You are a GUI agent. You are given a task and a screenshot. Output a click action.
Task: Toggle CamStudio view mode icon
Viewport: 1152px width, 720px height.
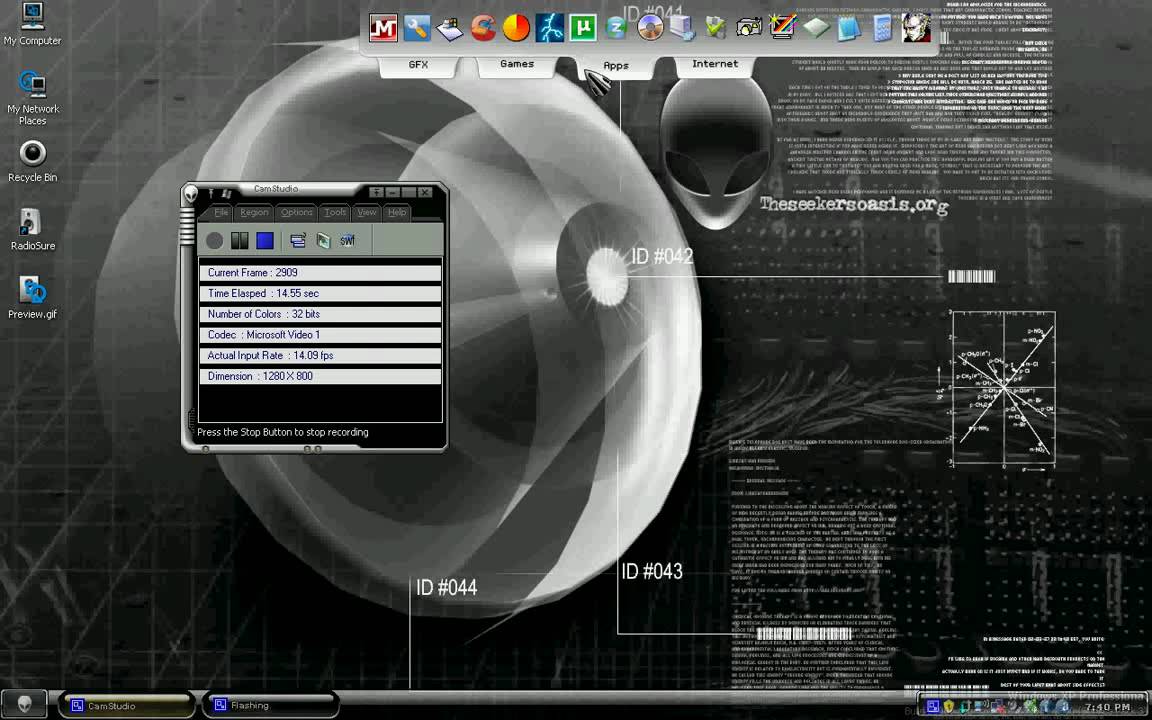298,240
